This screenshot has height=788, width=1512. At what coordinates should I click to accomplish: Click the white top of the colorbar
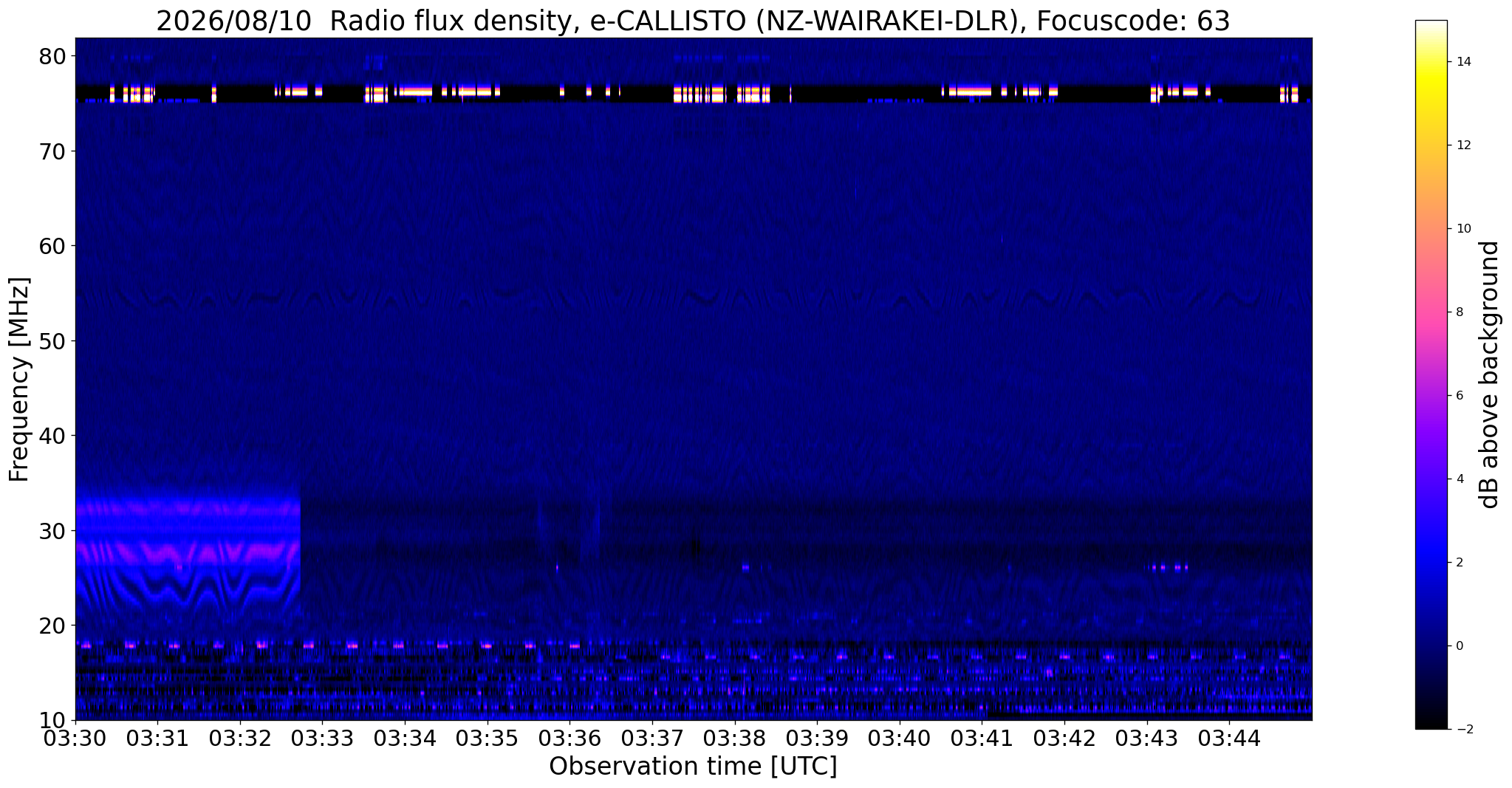point(1431,27)
